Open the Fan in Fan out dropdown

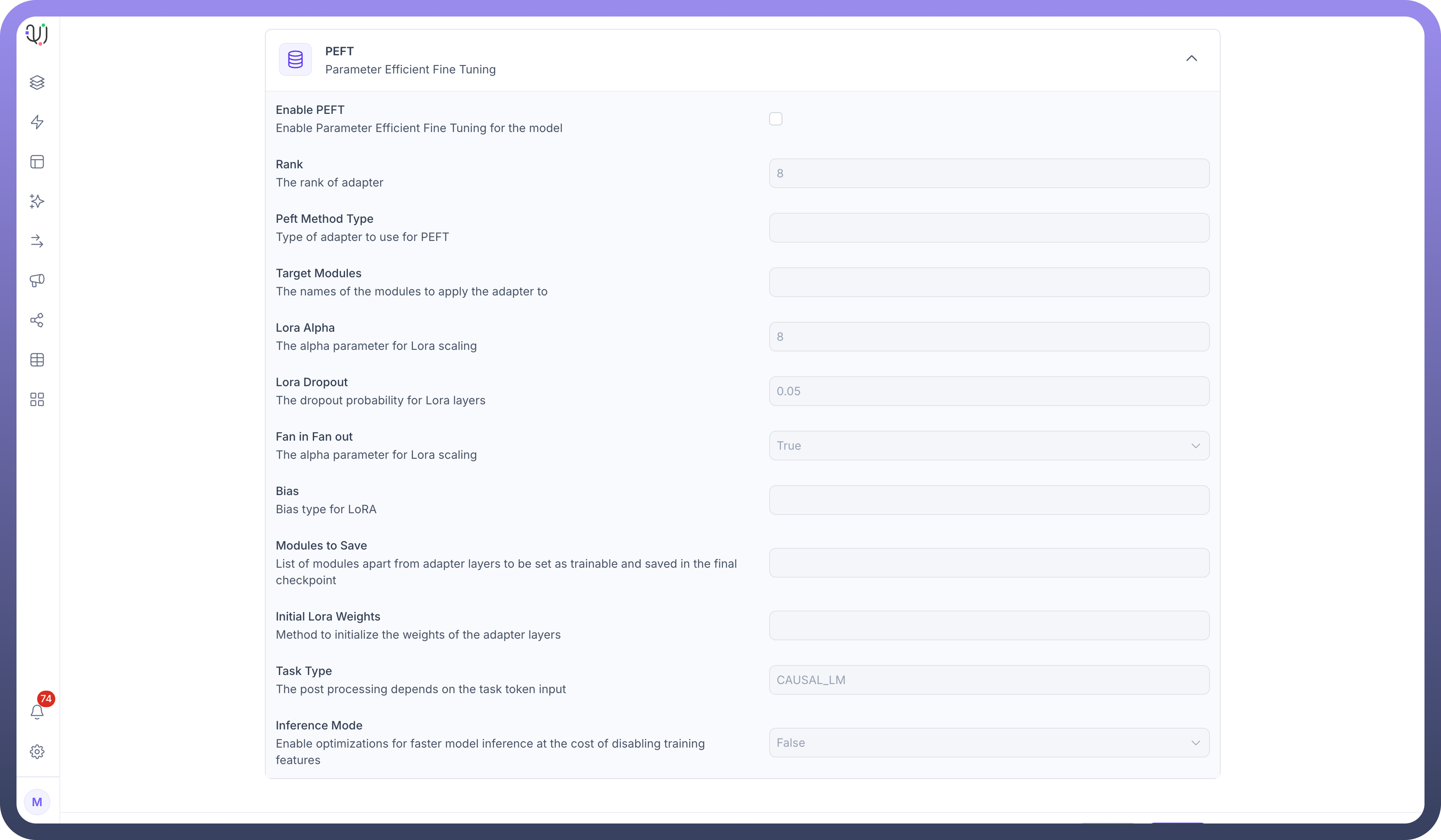tap(989, 446)
